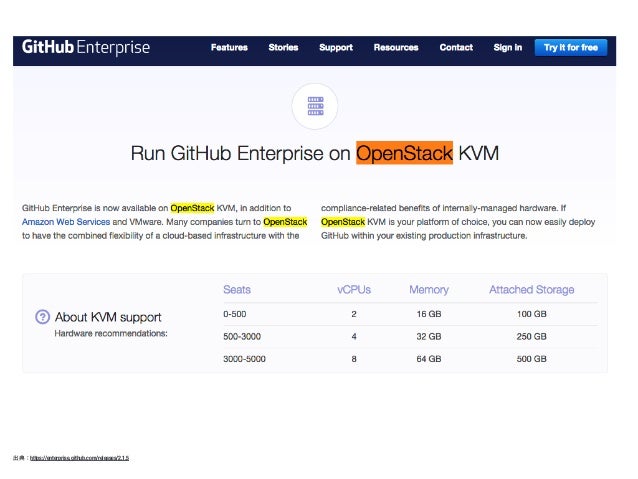This screenshot has width=638, height=479.
Task: Open the Support menu item
Action: coord(336,48)
